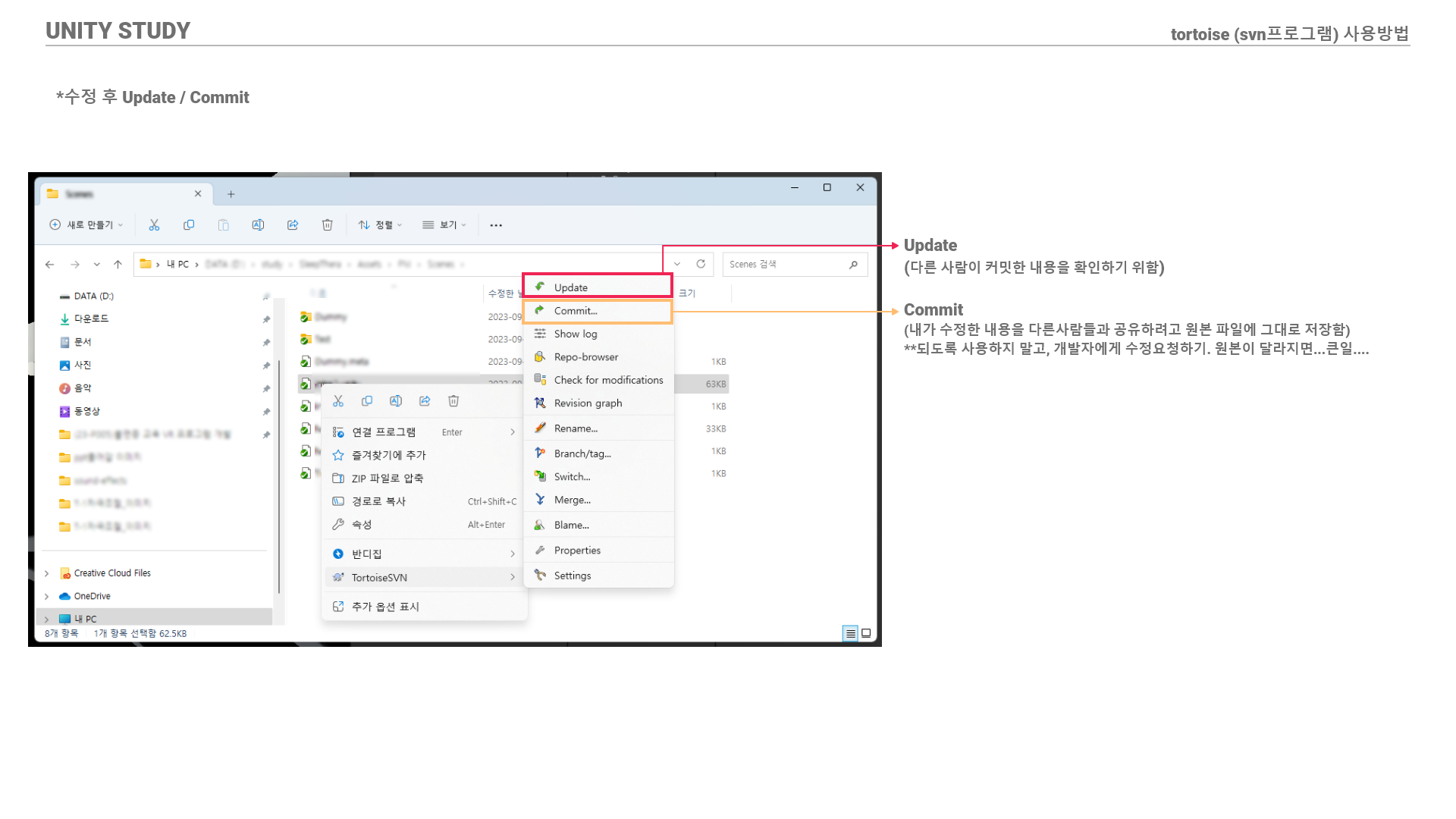Choose Revision graph menu item
Screen dimensions: 1456x819
coord(588,403)
